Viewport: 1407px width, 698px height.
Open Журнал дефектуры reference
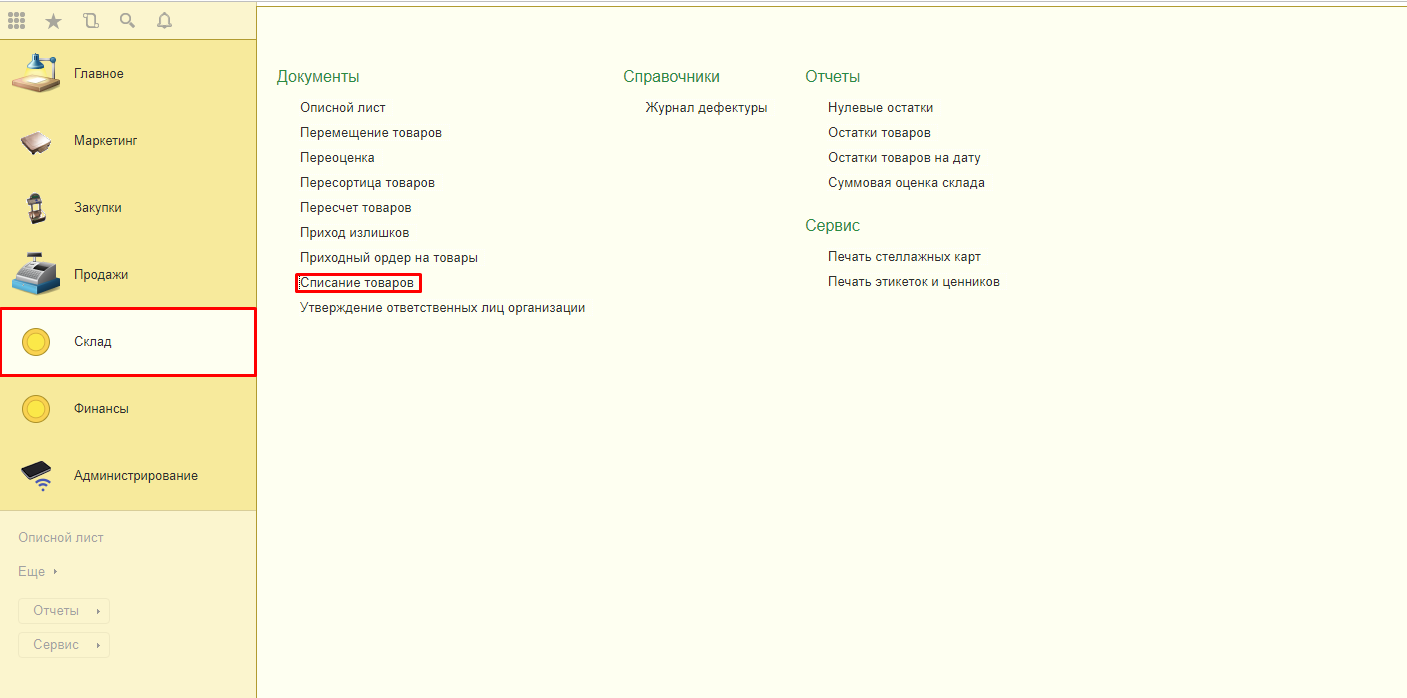tap(706, 108)
